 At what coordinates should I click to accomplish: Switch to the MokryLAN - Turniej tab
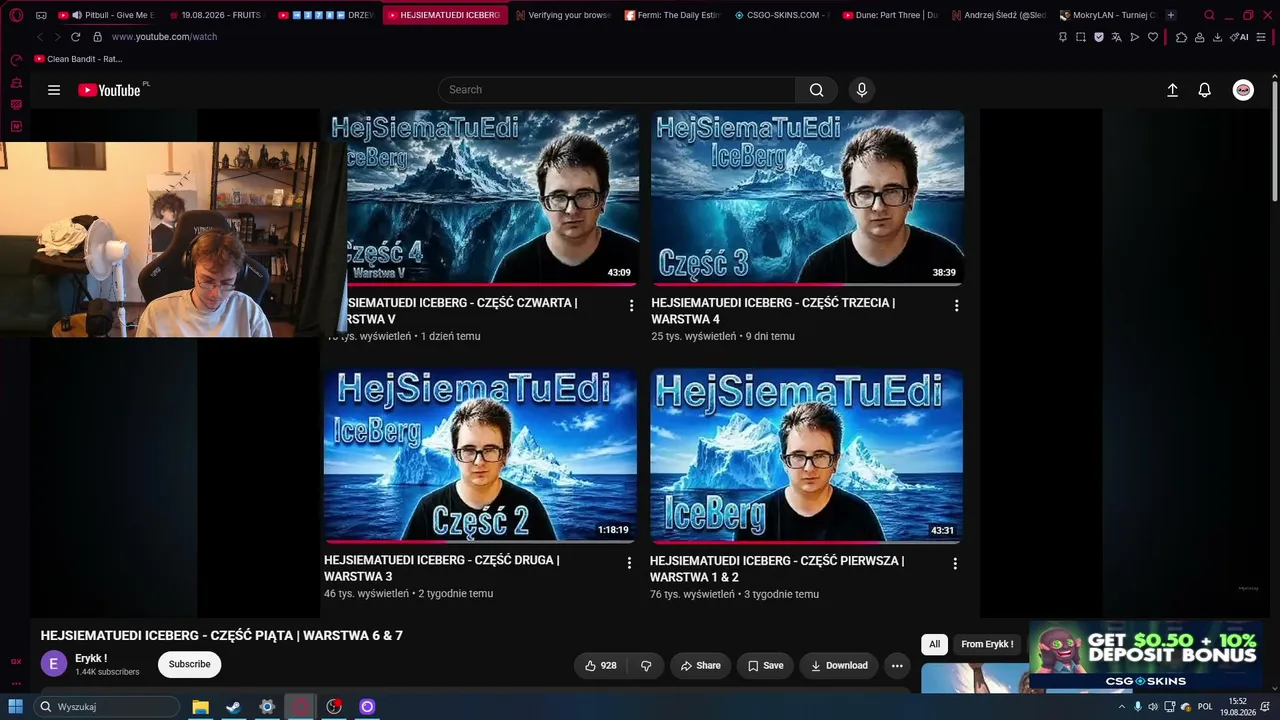pos(1108,15)
